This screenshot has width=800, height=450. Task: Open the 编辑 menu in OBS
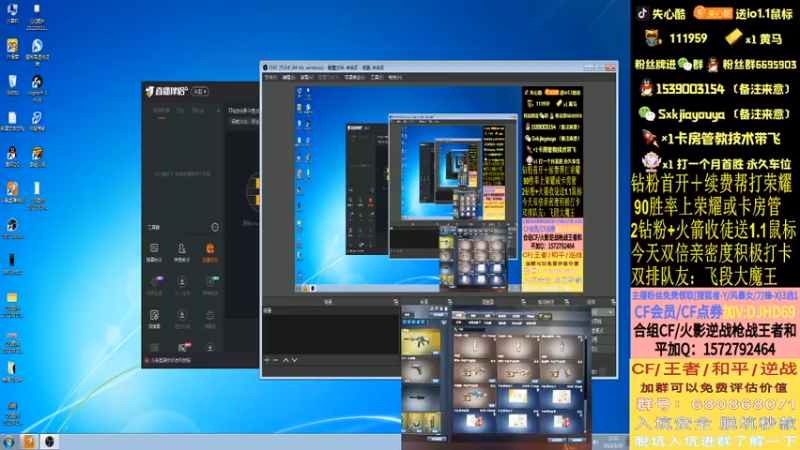[x=289, y=78]
